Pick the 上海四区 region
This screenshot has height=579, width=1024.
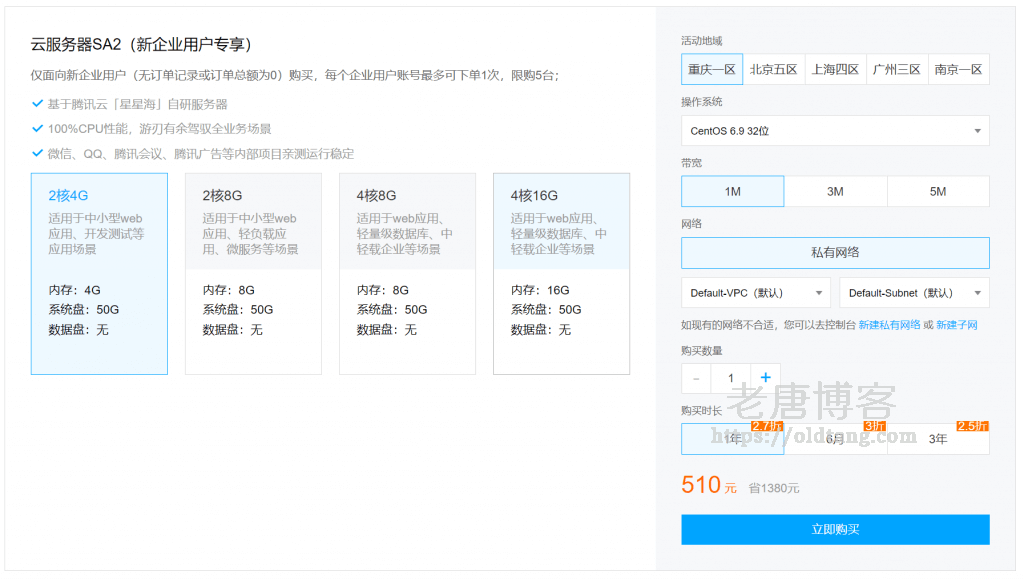pos(835,69)
